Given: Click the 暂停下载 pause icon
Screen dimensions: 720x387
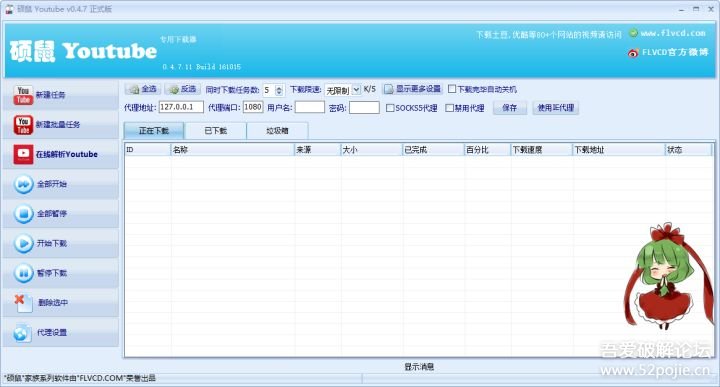Looking at the screenshot, I should (x=23, y=273).
